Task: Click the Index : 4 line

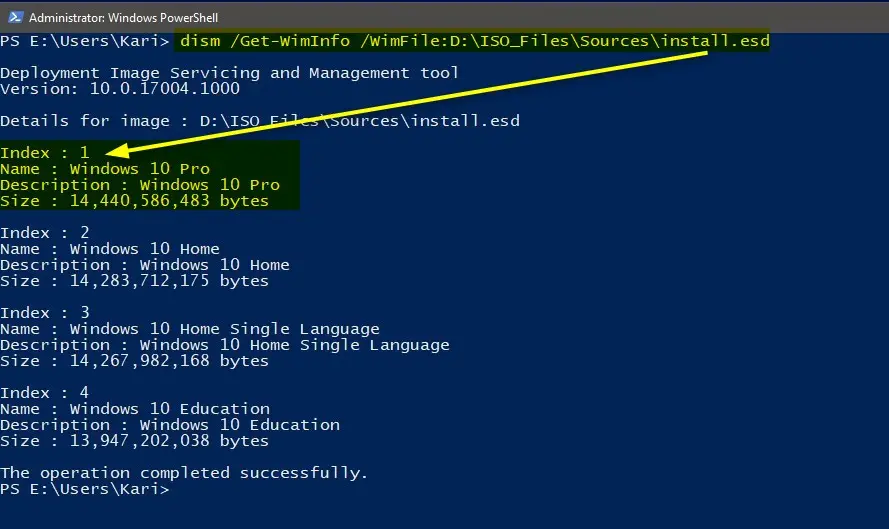Action: (45, 393)
